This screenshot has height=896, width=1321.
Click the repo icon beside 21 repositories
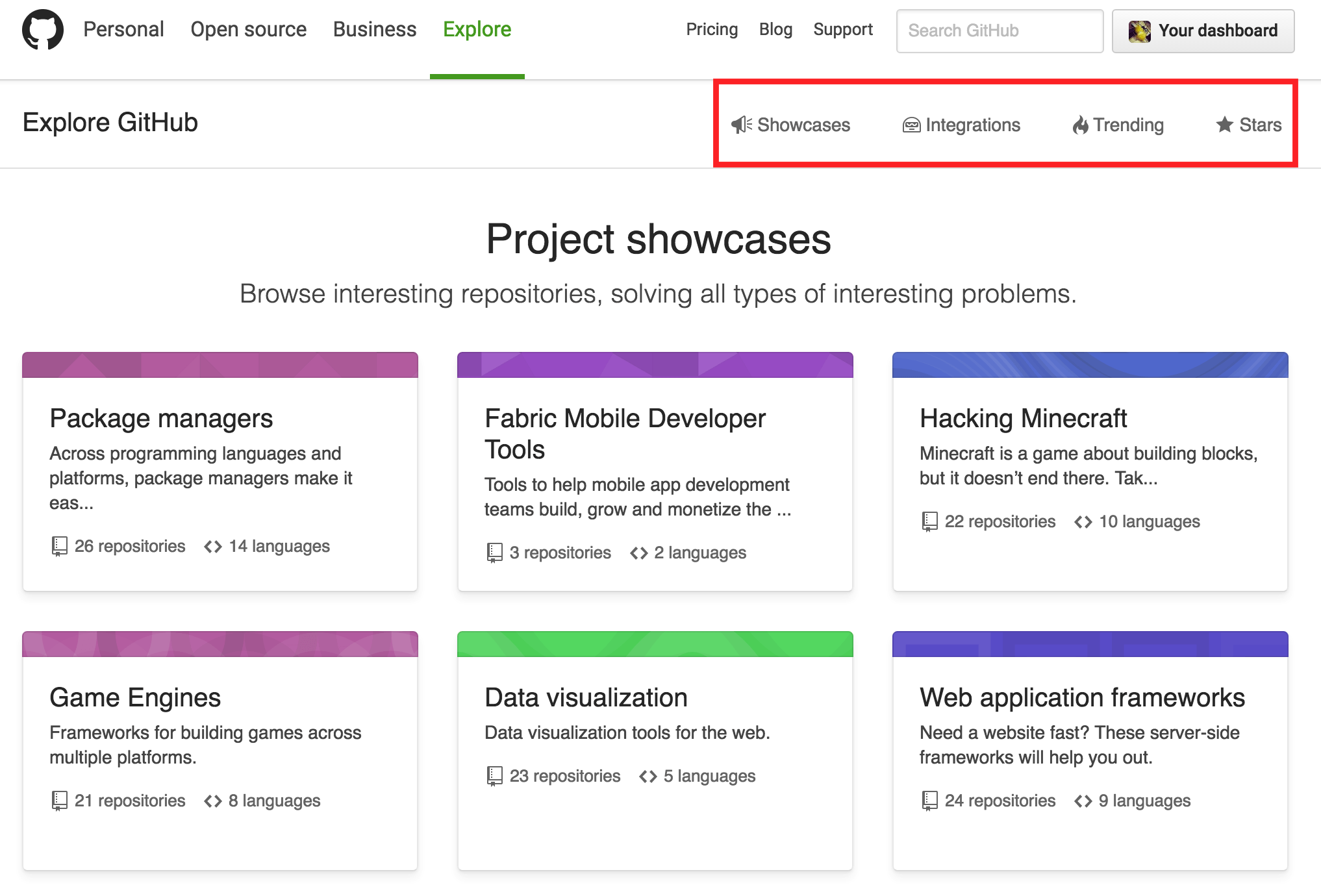pyautogui.click(x=59, y=801)
